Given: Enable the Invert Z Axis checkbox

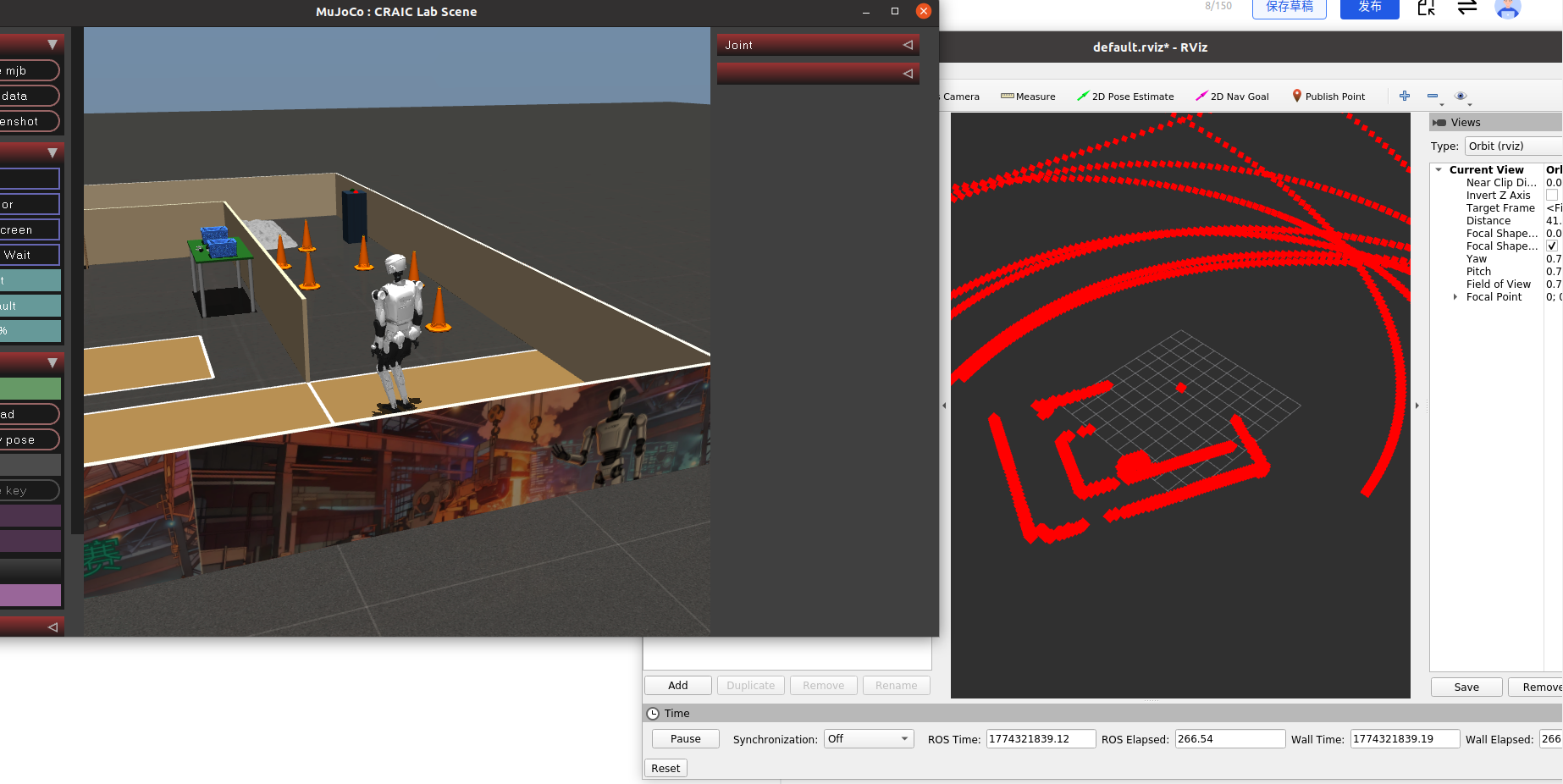Looking at the screenshot, I should pyautogui.click(x=1551, y=196).
